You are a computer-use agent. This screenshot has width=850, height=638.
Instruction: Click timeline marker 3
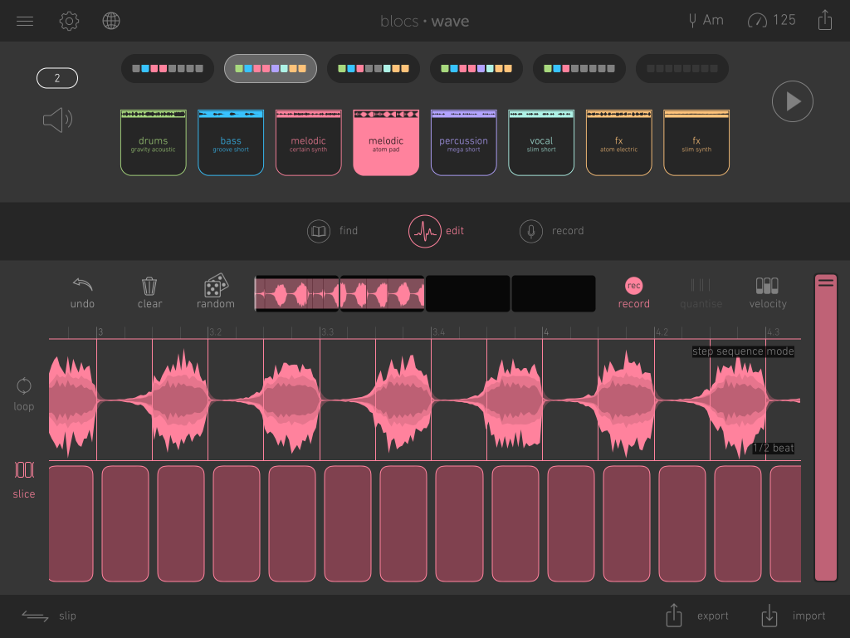[100, 332]
